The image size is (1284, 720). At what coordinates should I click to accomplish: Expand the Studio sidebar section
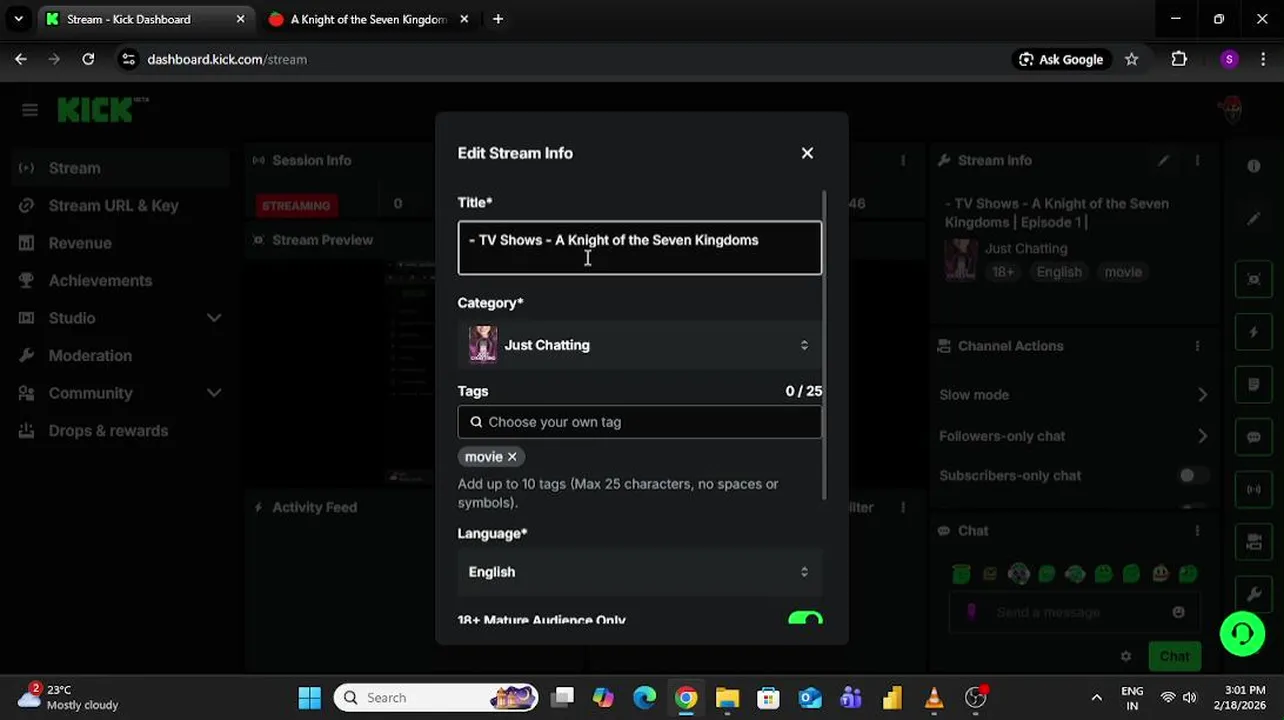(x=120, y=318)
